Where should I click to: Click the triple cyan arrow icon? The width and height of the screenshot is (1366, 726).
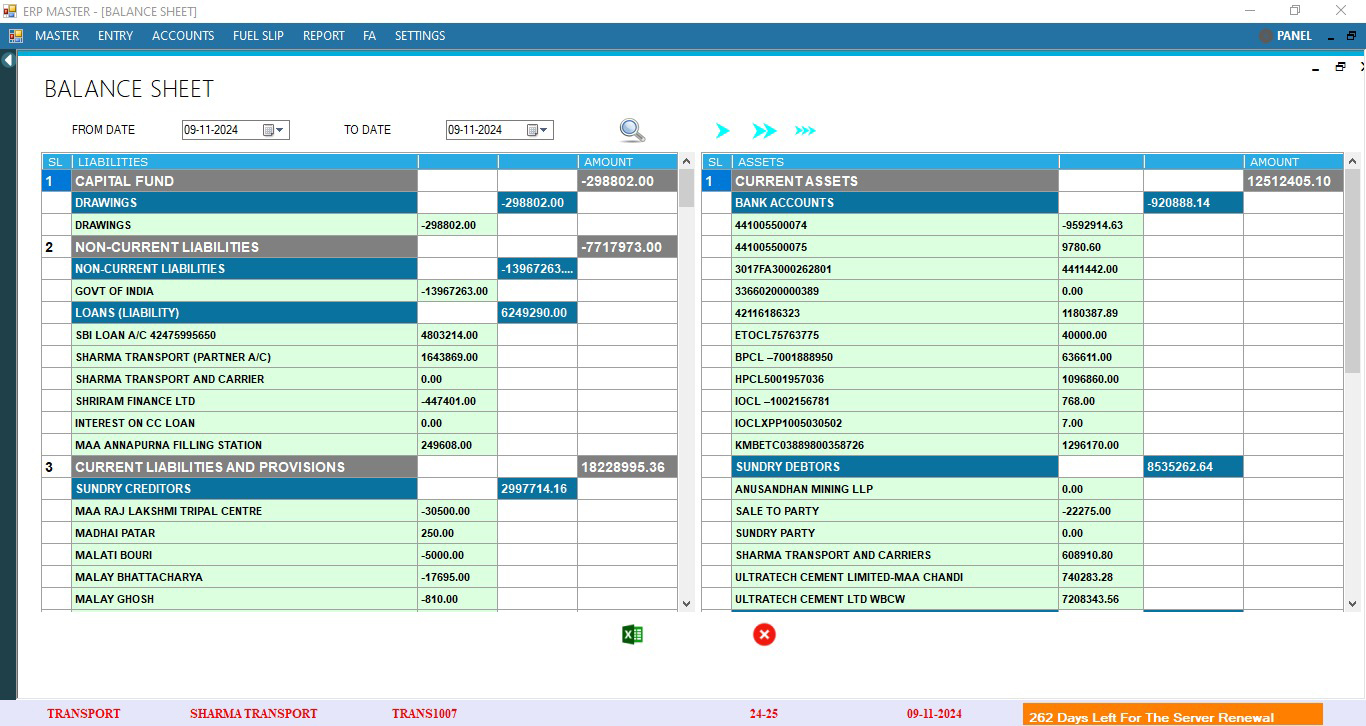(x=805, y=131)
